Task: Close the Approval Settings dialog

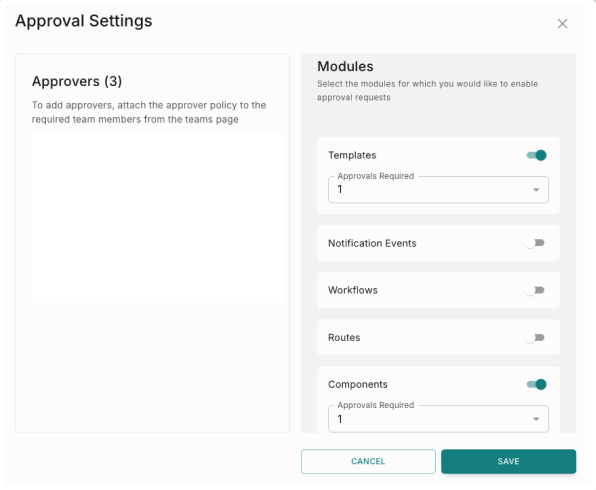Action: (x=562, y=24)
